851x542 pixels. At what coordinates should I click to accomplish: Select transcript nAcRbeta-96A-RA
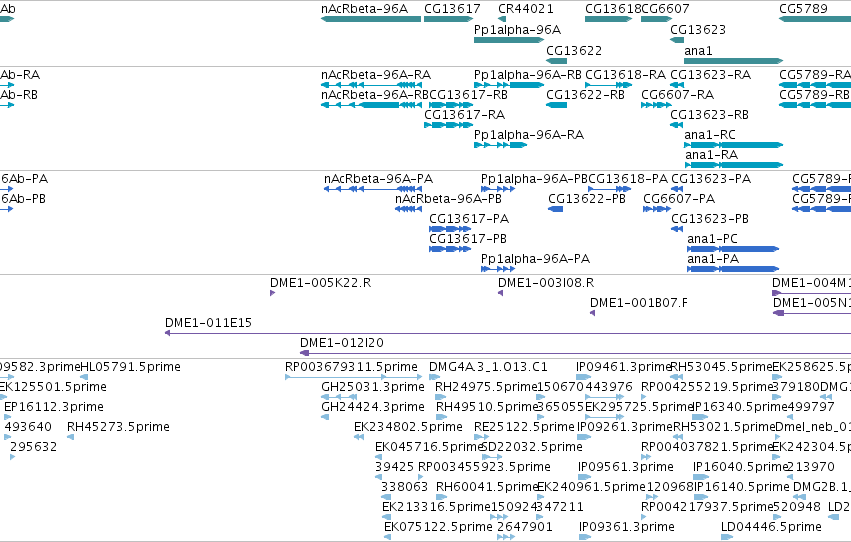(x=371, y=85)
